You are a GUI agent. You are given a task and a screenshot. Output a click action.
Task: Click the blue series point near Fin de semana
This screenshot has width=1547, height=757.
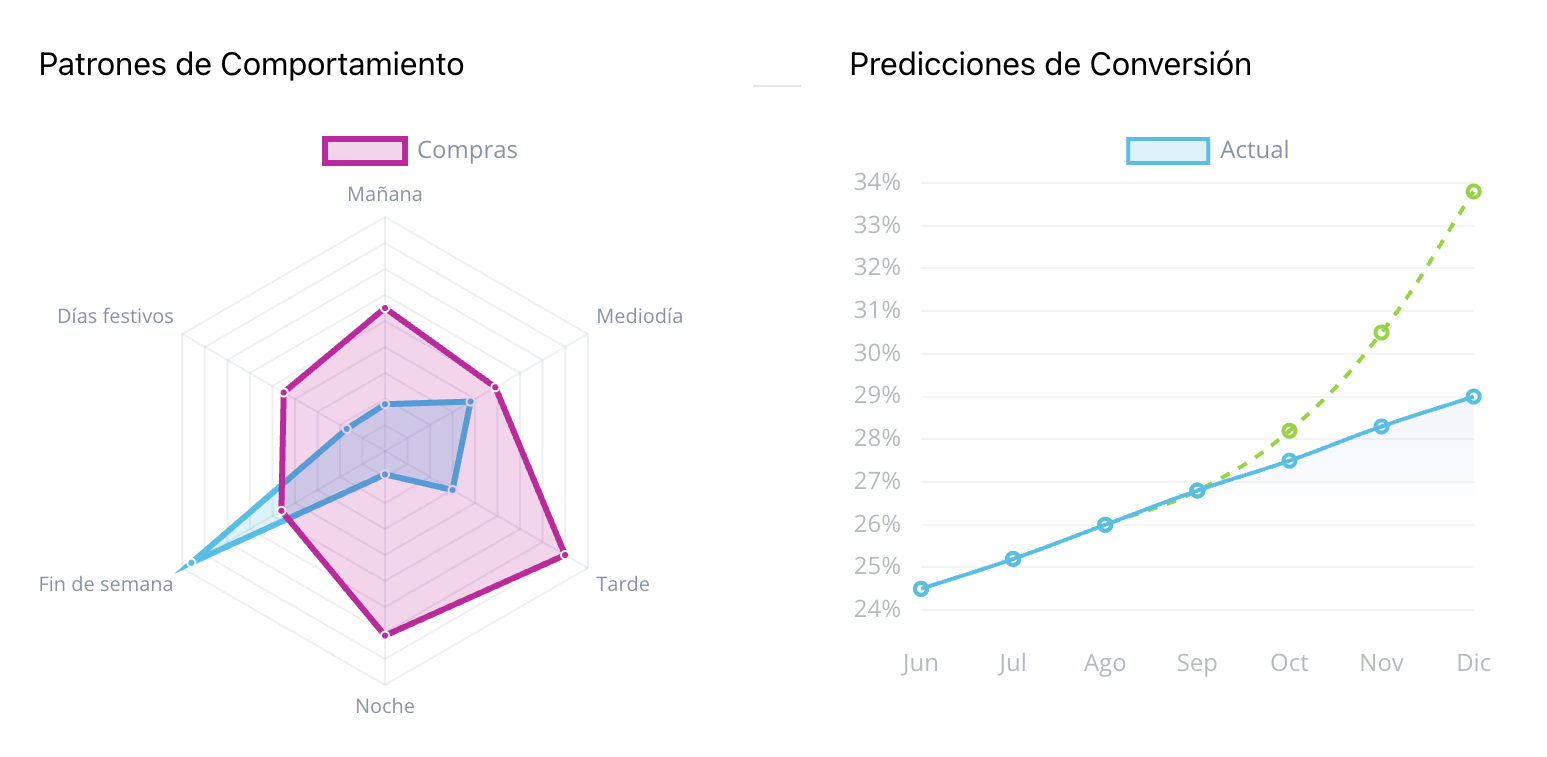coord(191,562)
